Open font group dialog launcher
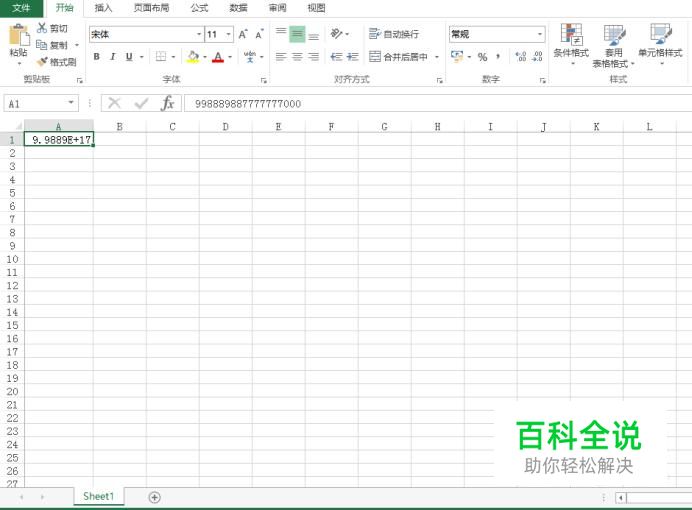The width and height of the screenshot is (692, 510). click(x=263, y=80)
